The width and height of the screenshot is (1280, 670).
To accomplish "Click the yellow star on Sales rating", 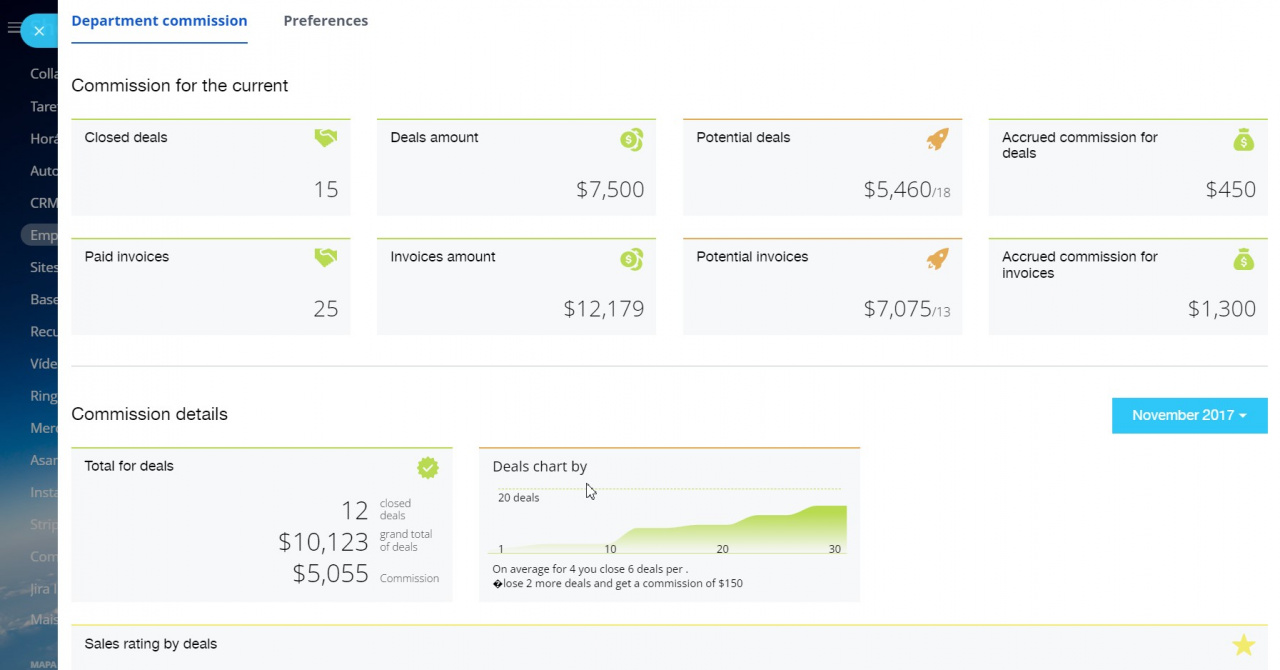I will (1243, 645).
